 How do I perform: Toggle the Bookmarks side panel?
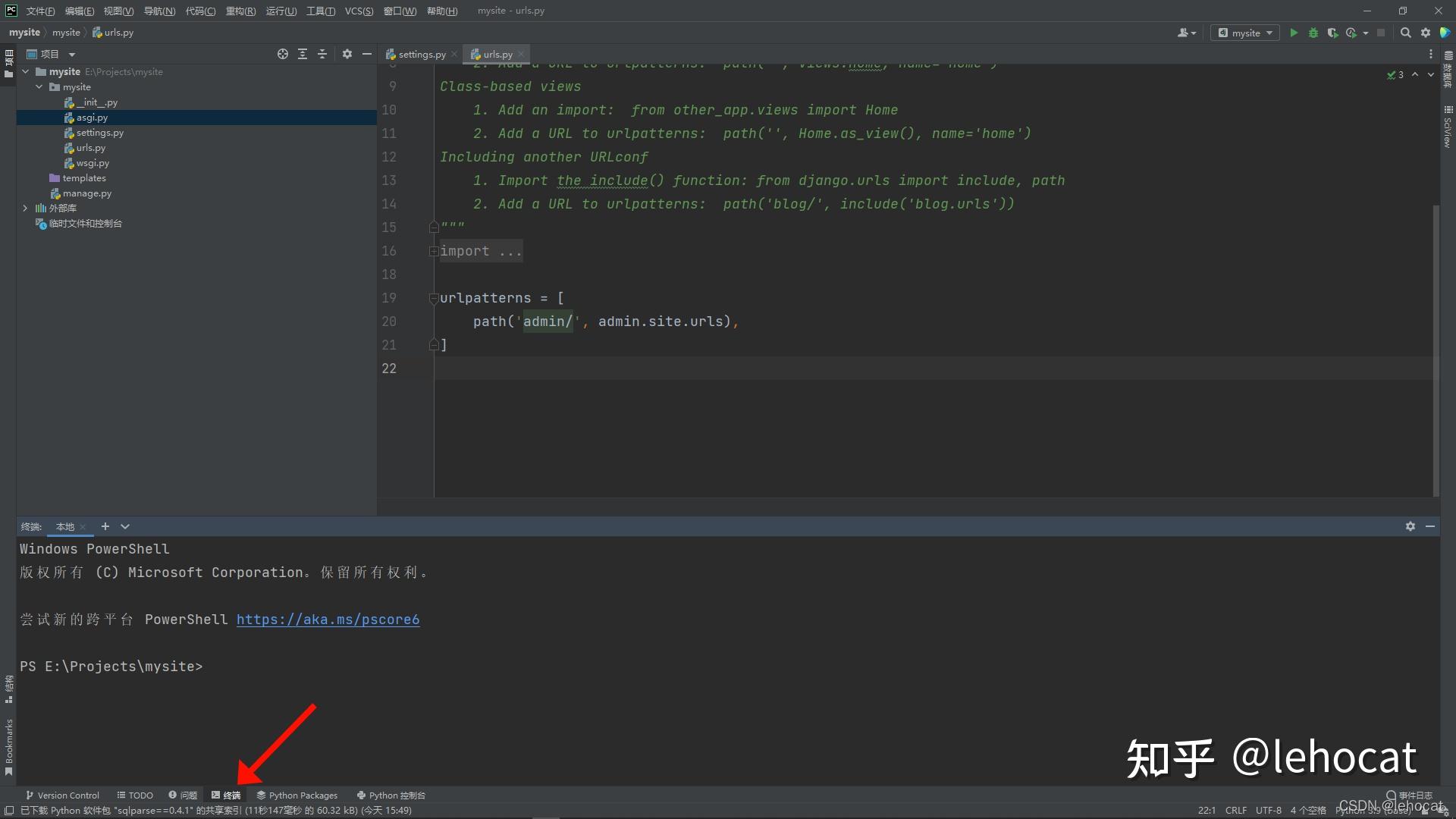(x=9, y=747)
